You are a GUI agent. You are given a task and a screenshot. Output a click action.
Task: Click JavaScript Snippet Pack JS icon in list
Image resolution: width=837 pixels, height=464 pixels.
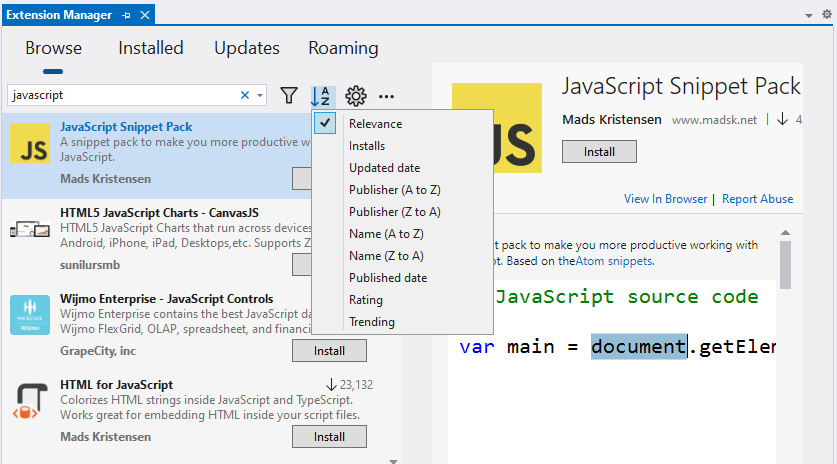point(30,143)
